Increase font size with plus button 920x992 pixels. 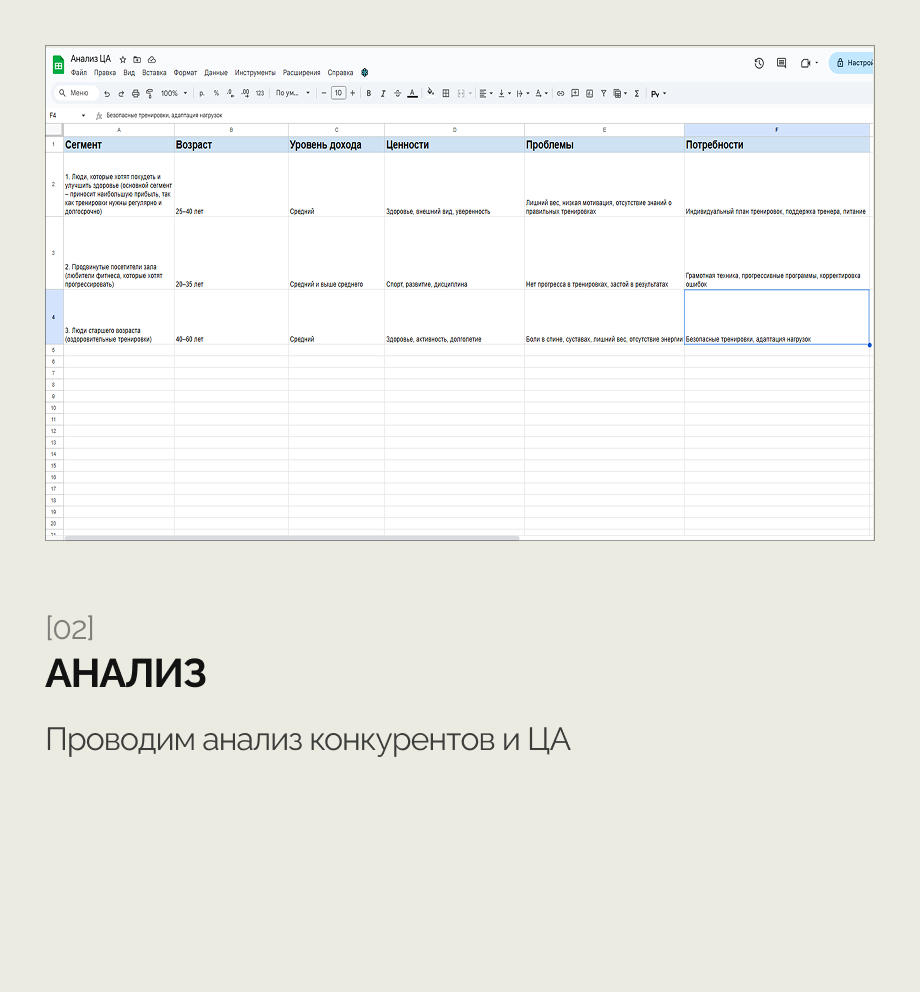pyautogui.click(x=352, y=94)
